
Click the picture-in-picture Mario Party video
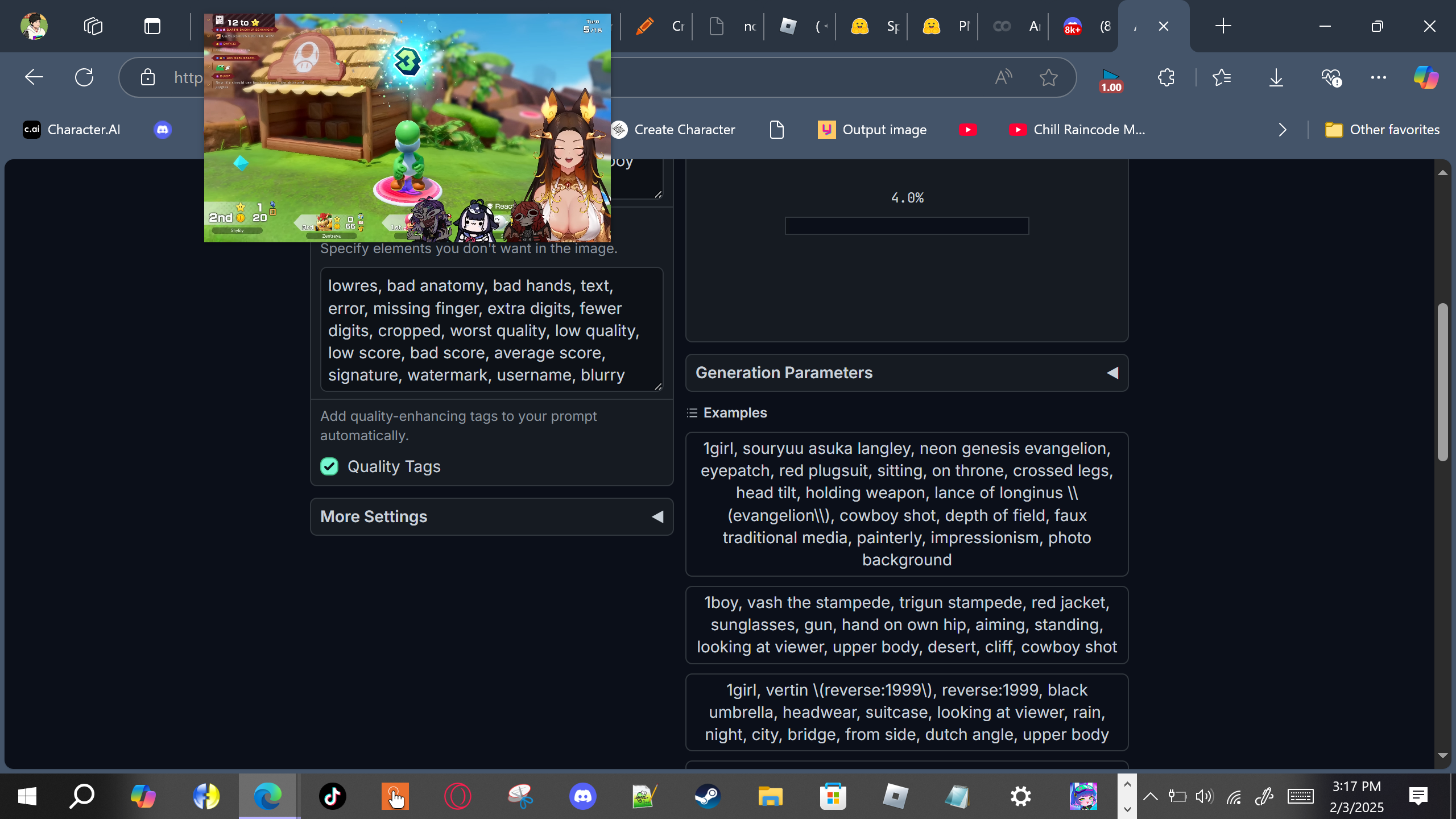coord(407,128)
